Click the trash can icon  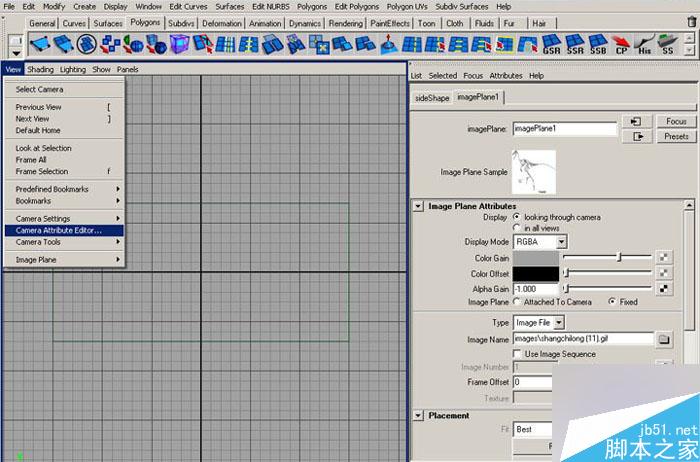[692, 21]
